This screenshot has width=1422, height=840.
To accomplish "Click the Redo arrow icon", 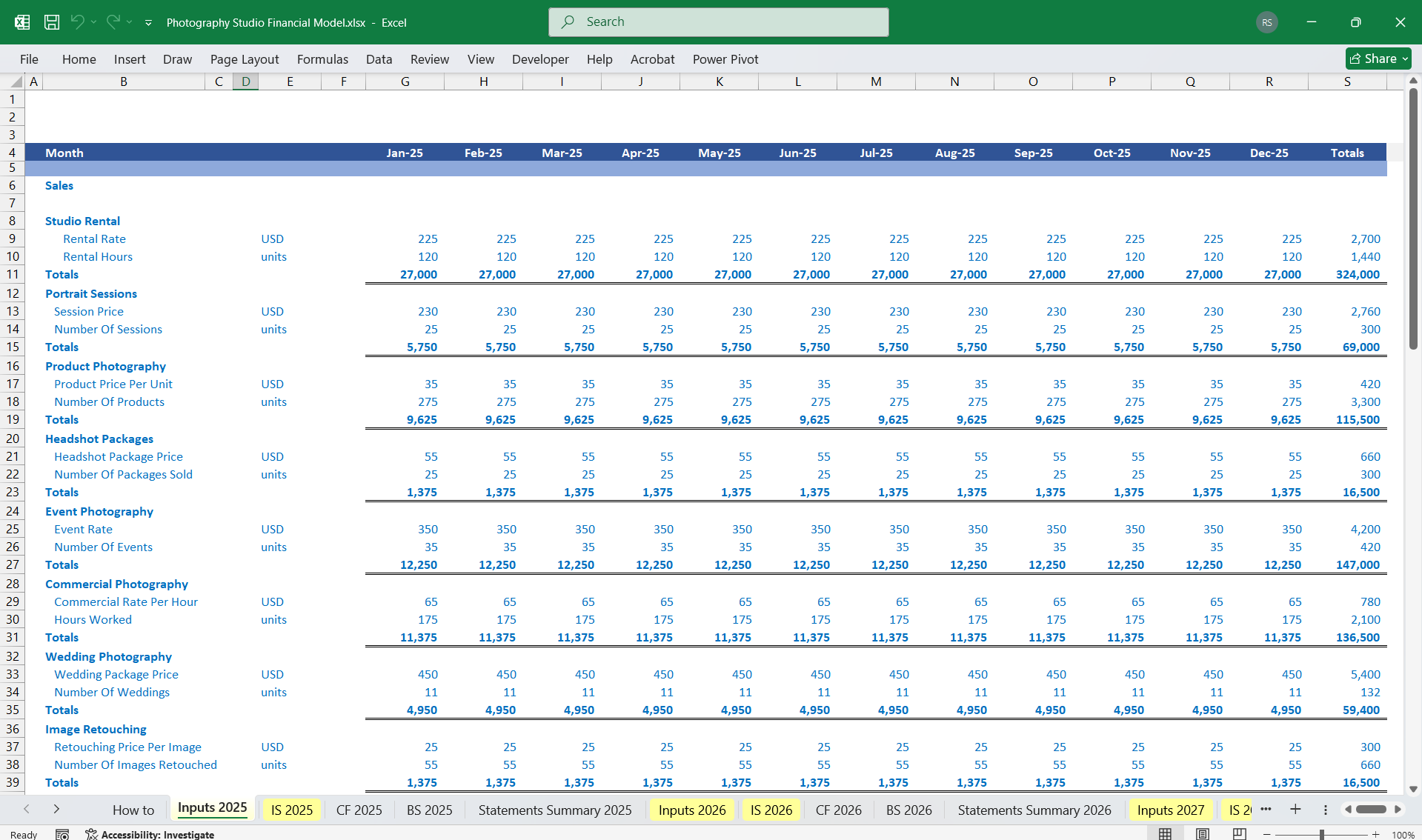I will (113, 22).
